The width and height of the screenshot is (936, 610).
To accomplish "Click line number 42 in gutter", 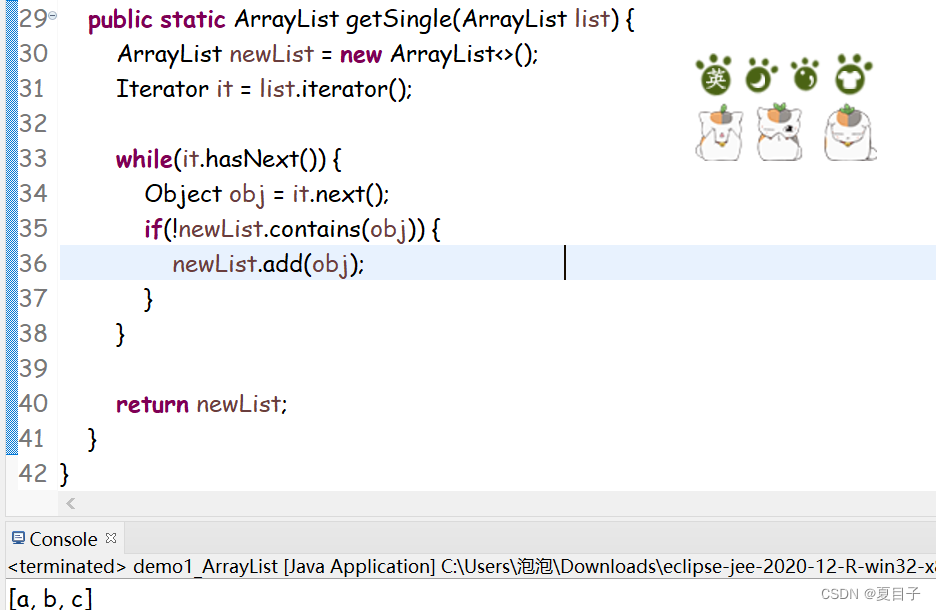I will coord(32,473).
